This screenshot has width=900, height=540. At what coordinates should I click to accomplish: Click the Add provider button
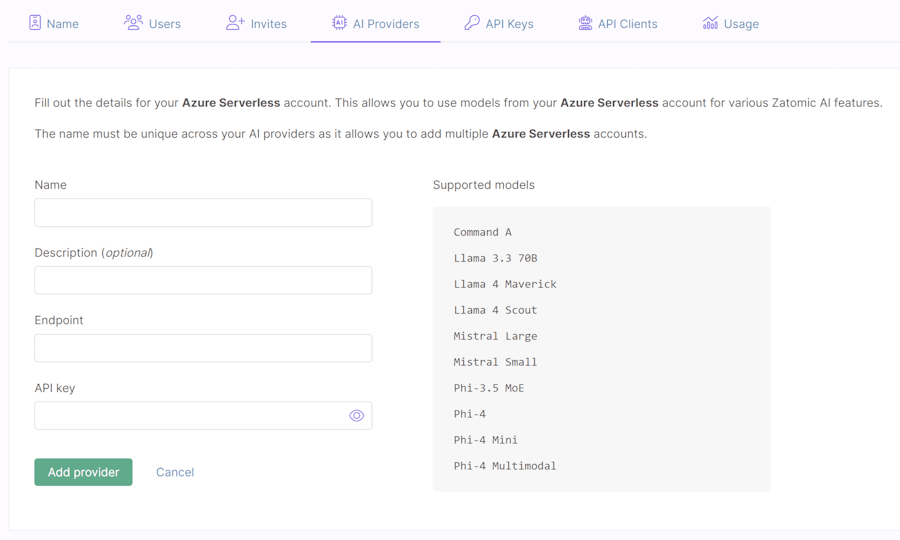click(83, 472)
